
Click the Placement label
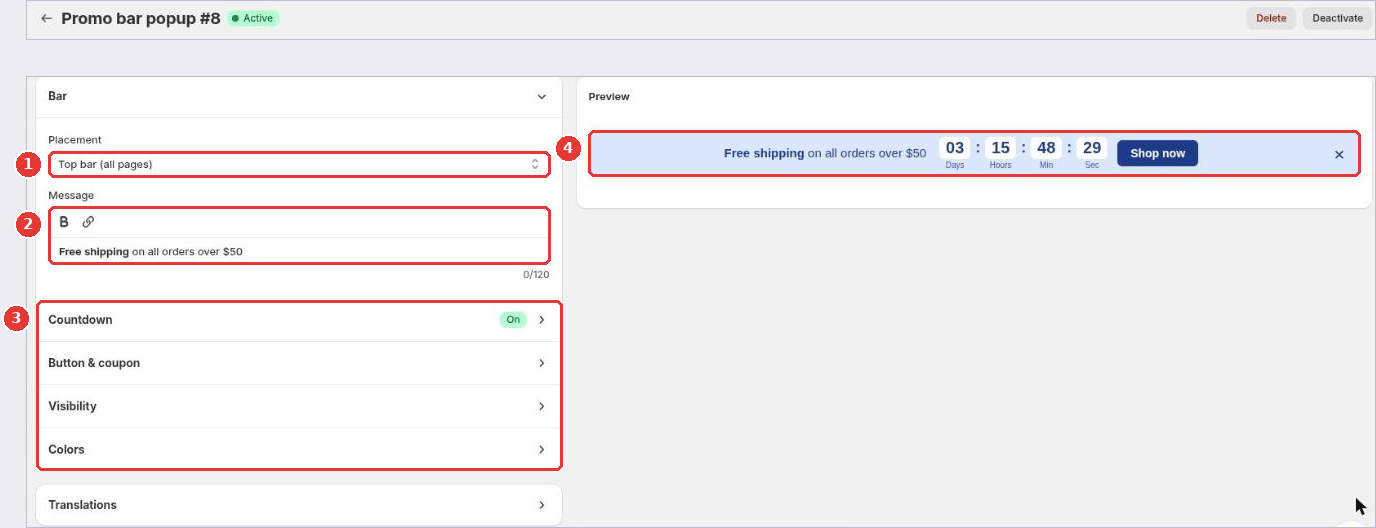tap(75, 140)
